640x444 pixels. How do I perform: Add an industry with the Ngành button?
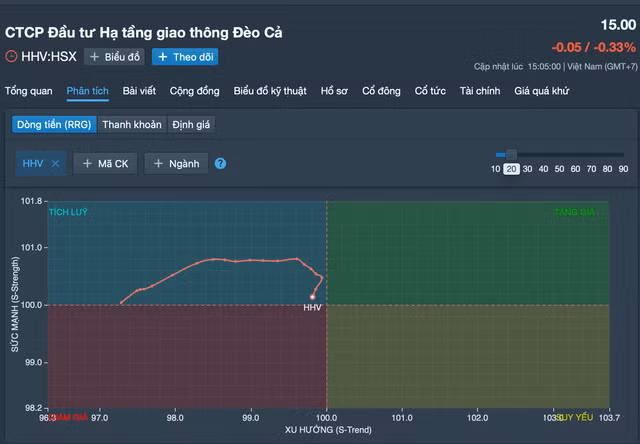(x=176, y=164)
